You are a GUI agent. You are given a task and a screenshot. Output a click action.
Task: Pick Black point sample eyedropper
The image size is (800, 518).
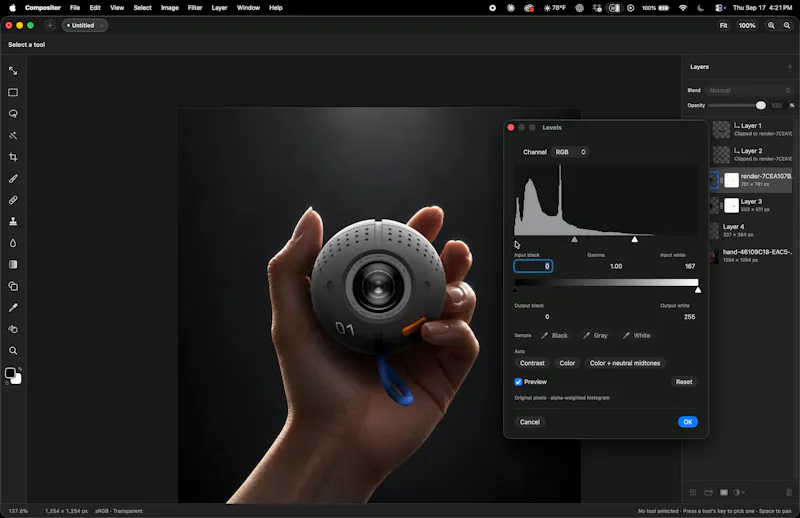555,335
